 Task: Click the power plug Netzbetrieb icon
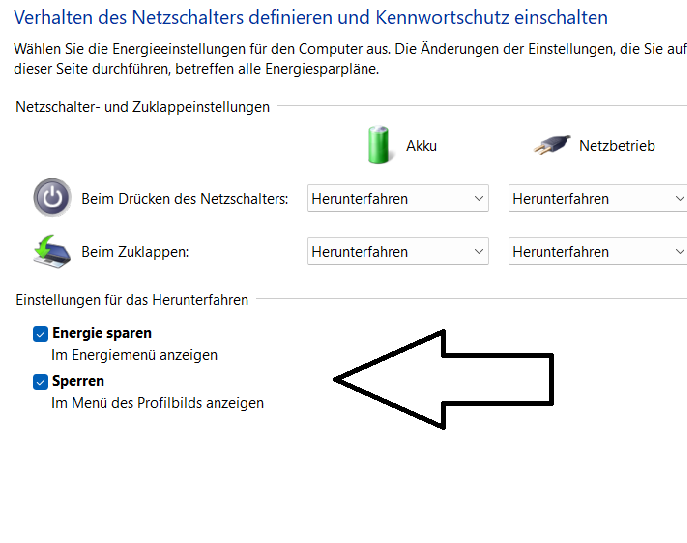coord(552,145)
